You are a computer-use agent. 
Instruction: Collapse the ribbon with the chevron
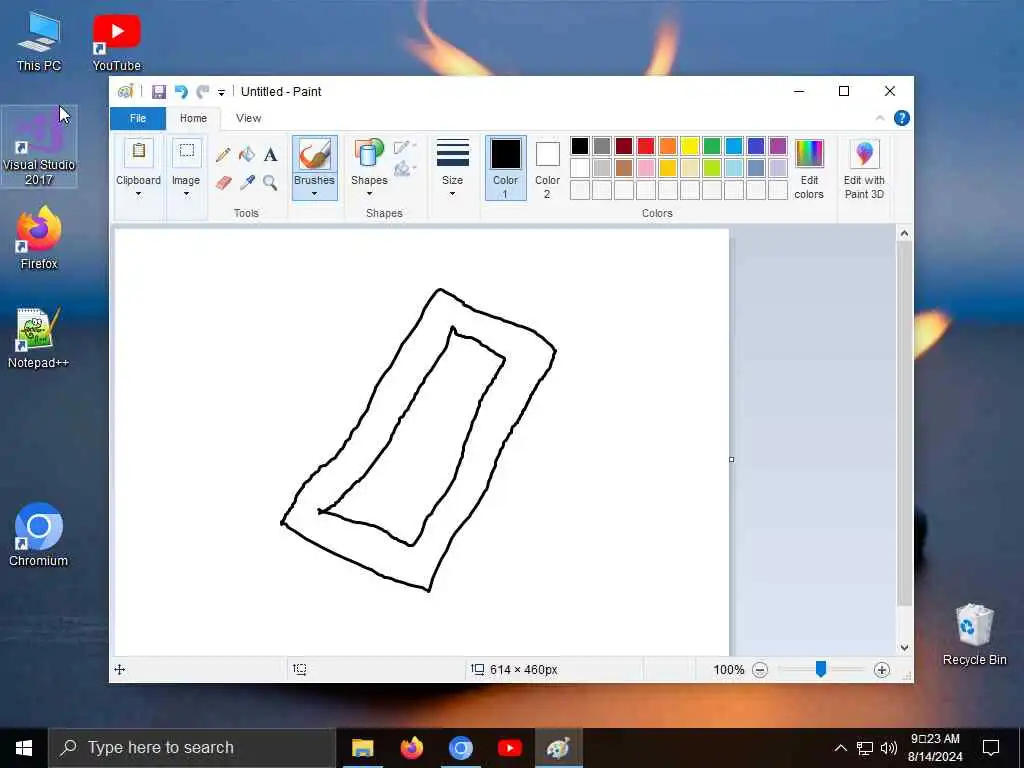(x=880, y=118)
